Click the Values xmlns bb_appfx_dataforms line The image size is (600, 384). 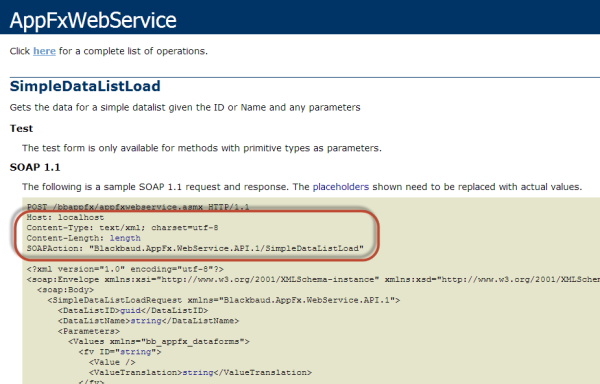[159, 342]
